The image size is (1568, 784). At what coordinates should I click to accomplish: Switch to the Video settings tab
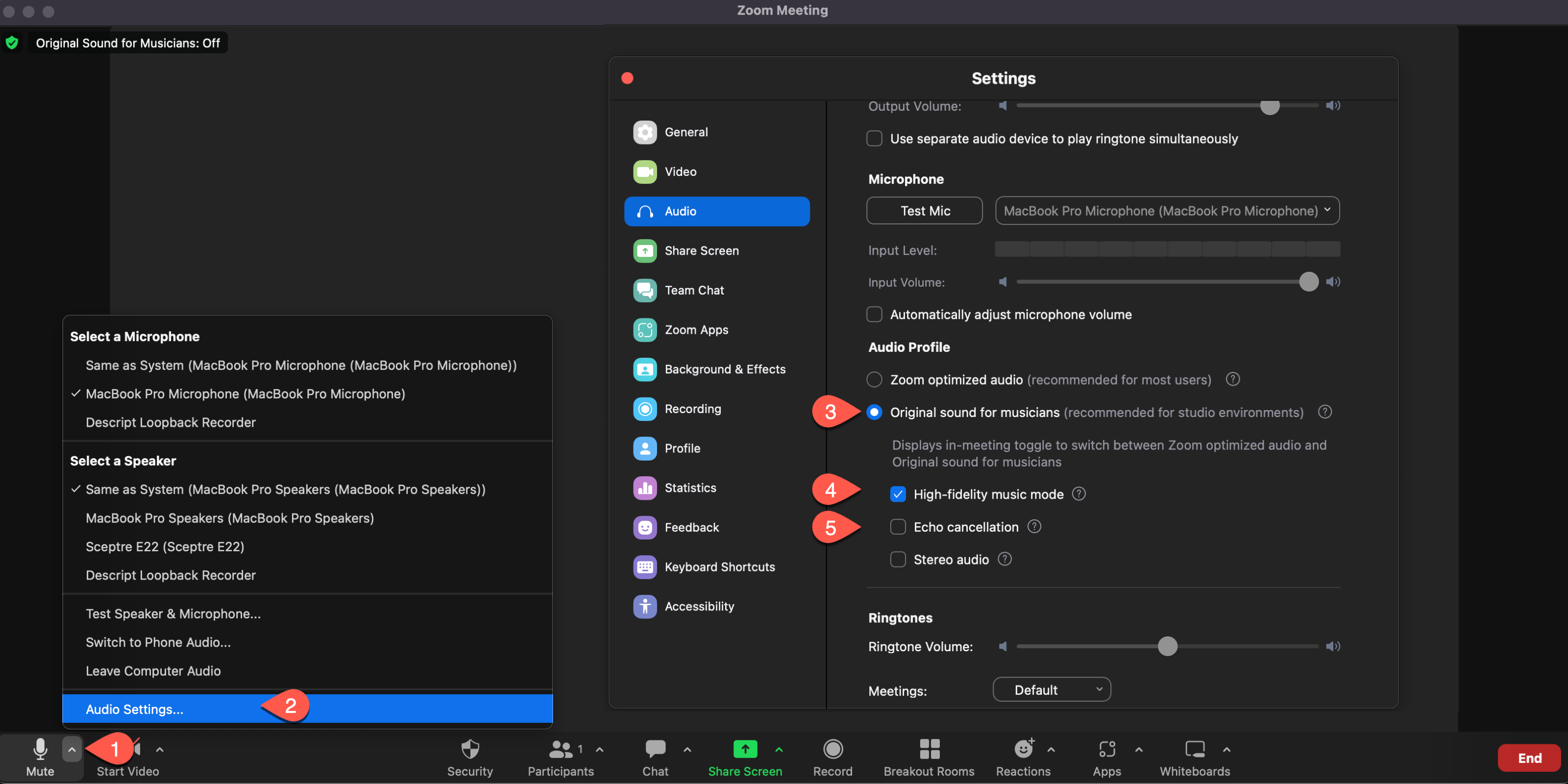[x=680, y=171]
